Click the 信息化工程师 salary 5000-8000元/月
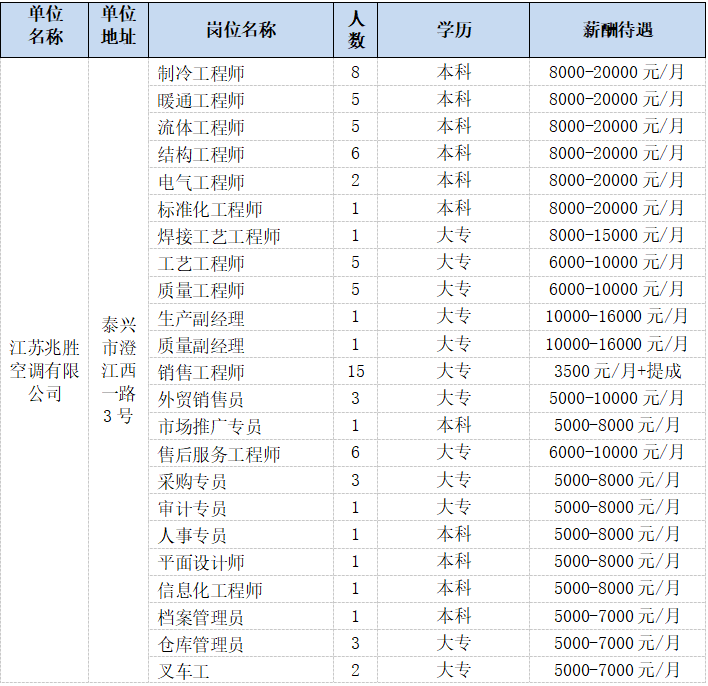This screenshot has width=708, height=686. [617, 588]
